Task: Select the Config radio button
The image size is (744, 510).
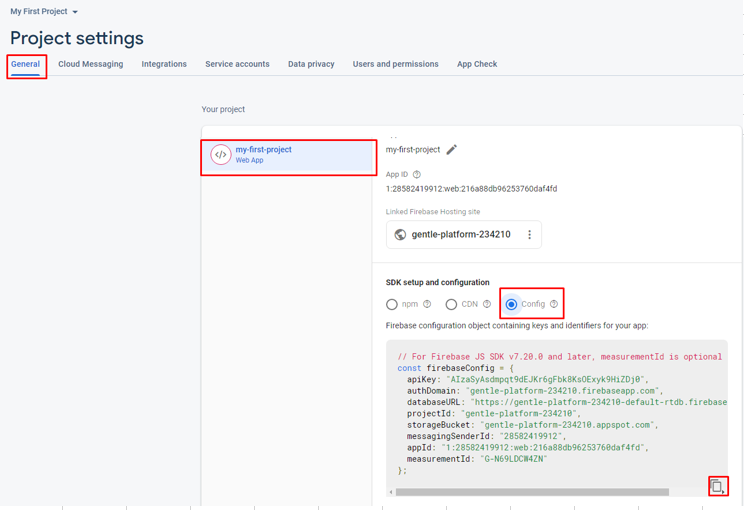Action: 511,304
